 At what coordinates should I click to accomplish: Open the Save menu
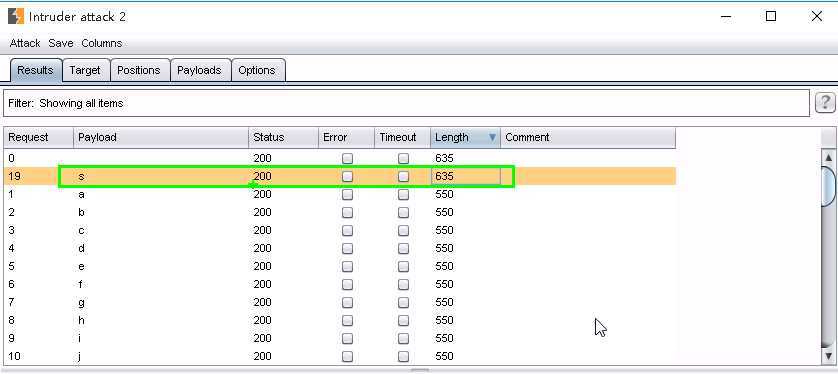coord(60,43)
